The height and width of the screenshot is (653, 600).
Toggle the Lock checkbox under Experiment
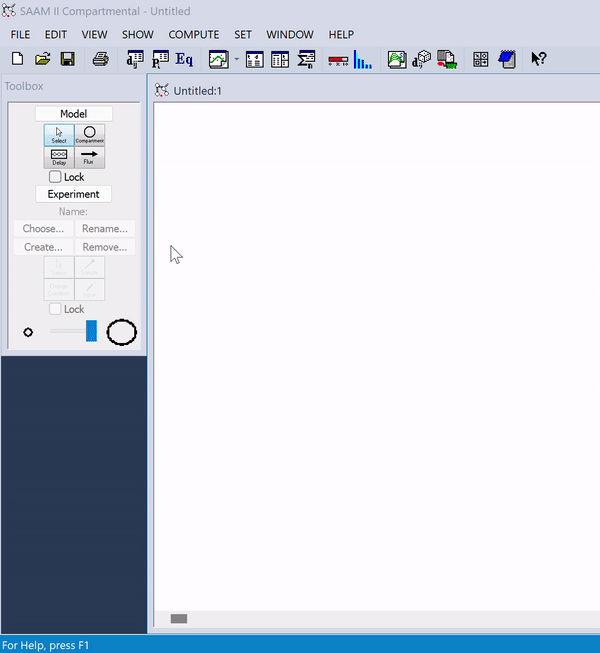(x=55, y=309)
